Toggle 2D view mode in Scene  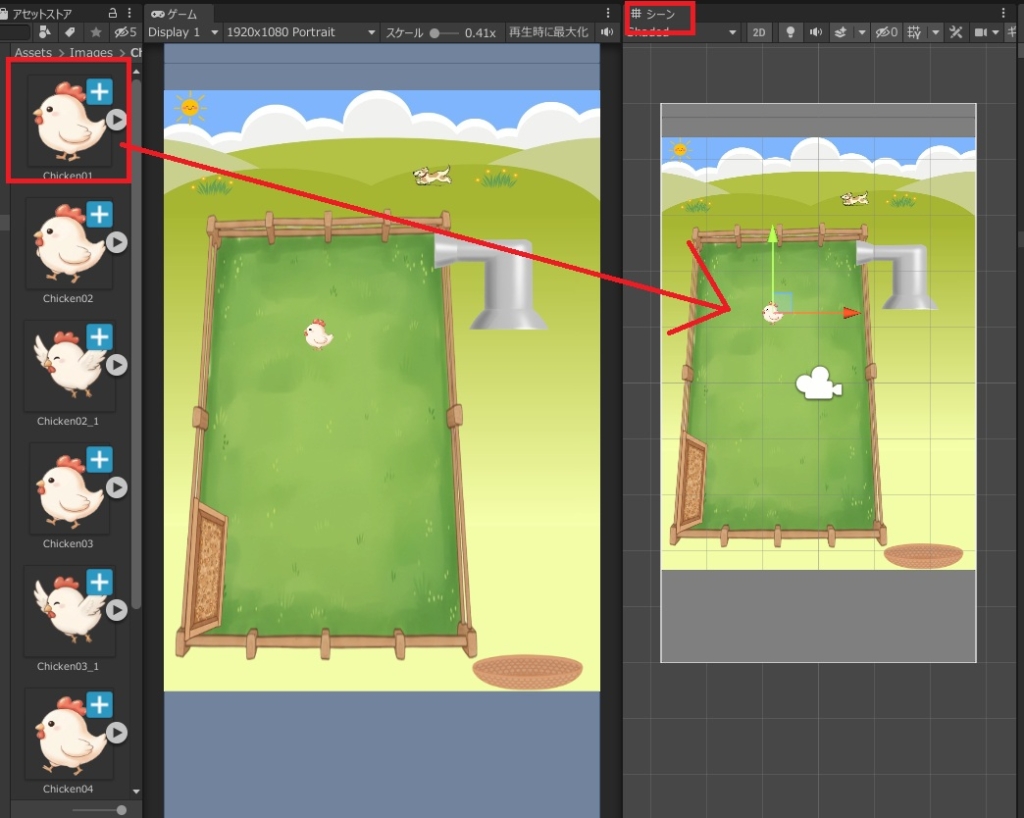click(x=759, y=32)
